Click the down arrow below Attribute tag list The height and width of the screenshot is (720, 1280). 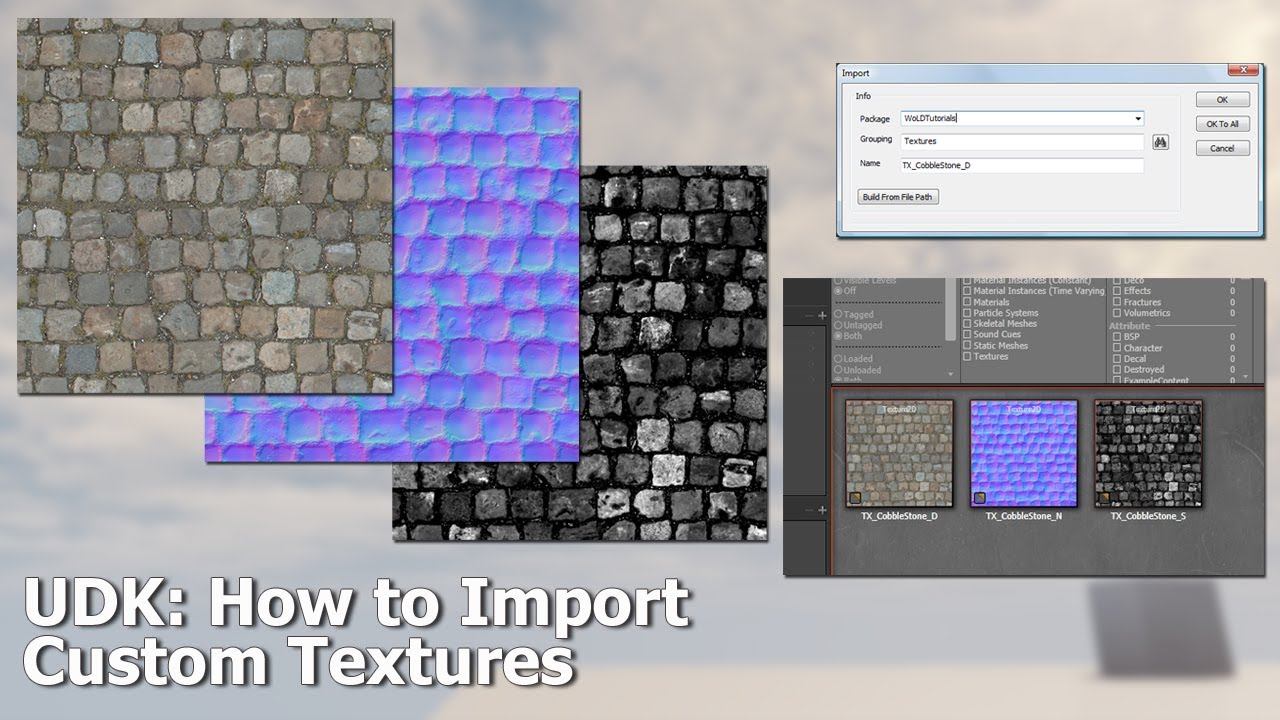(x=1245, y=378)
